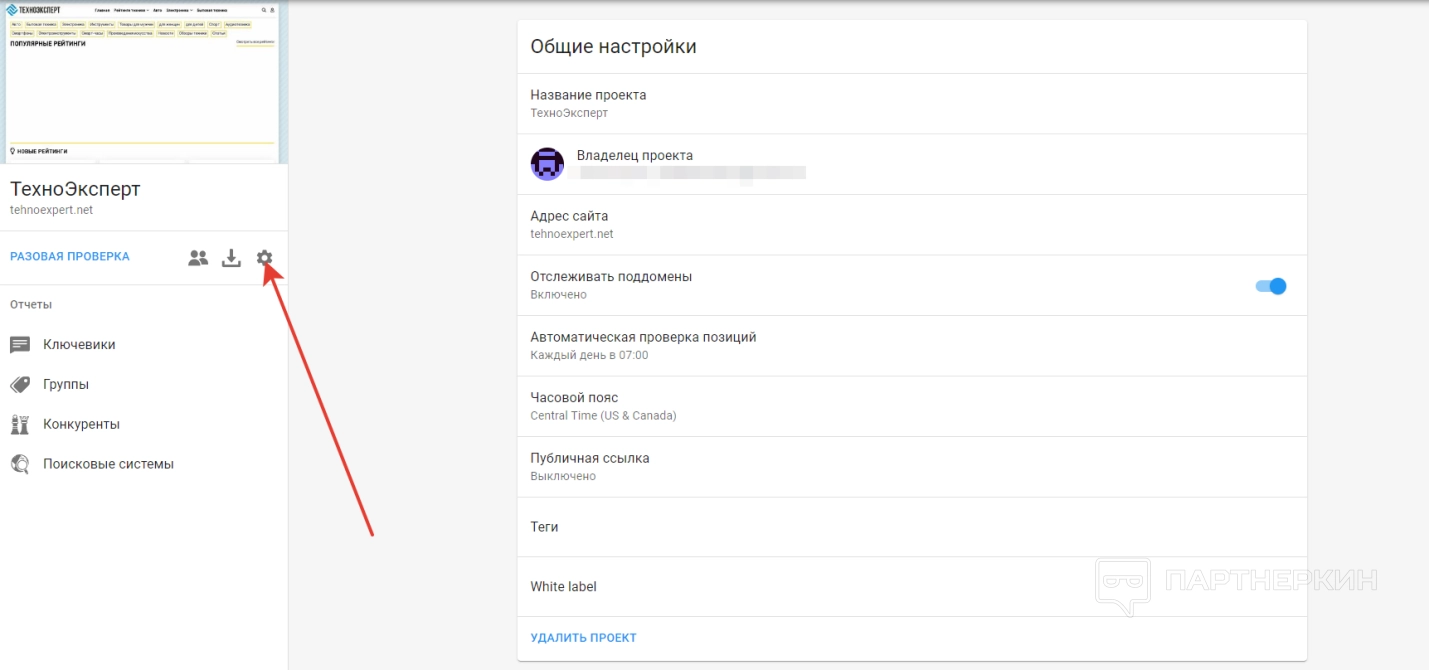The image size is (1429, 670).
Task: Click the Ключевики speech bubble icon
Action: pos(20,345)
